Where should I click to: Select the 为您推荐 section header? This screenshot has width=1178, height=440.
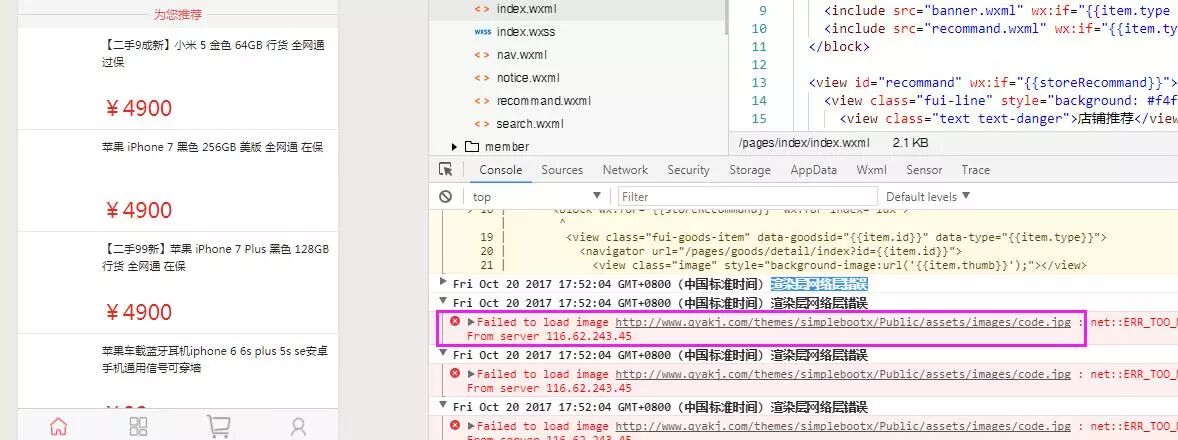coord(178,14)
